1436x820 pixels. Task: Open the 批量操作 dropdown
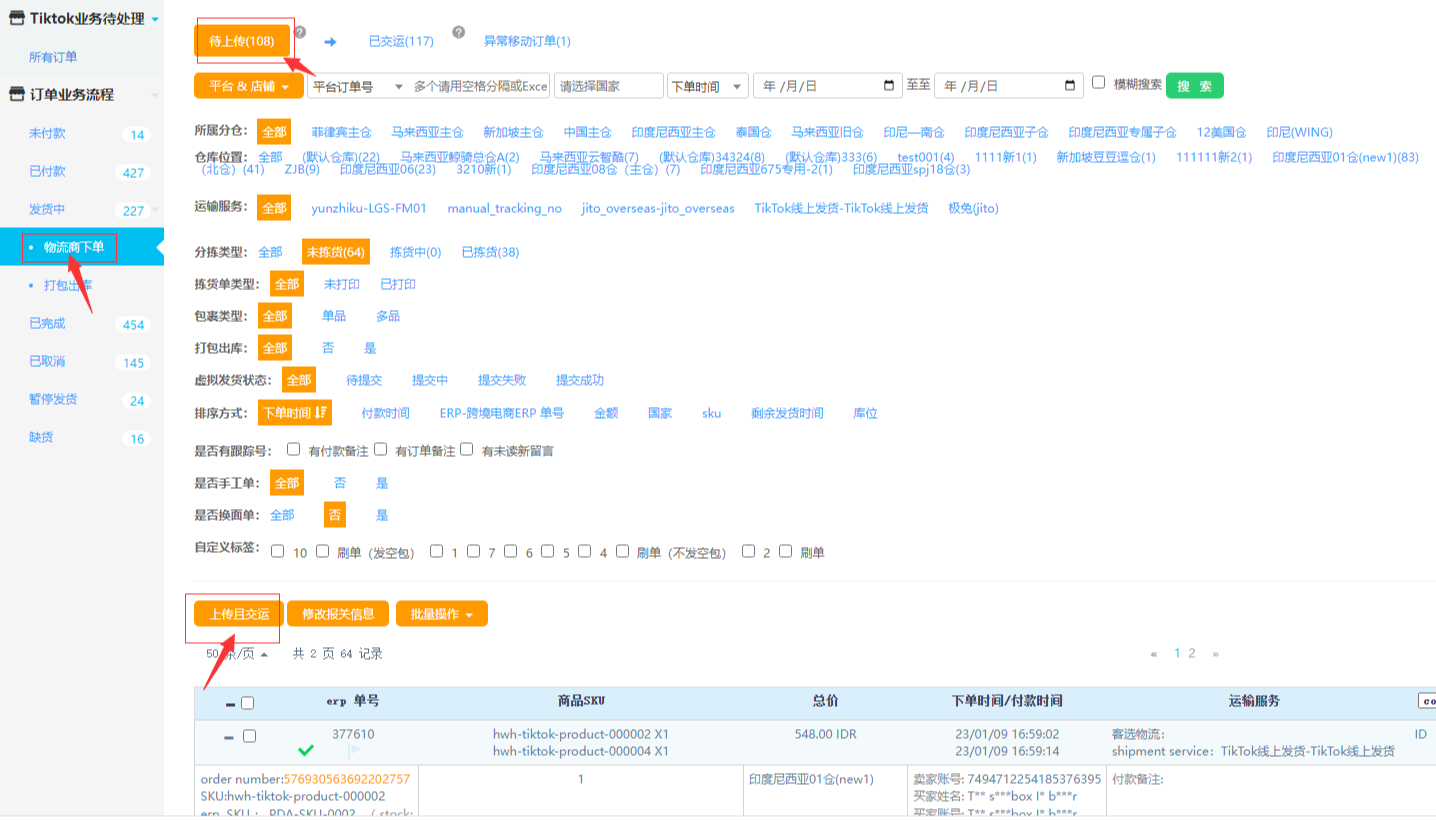(x=442, y=614)
